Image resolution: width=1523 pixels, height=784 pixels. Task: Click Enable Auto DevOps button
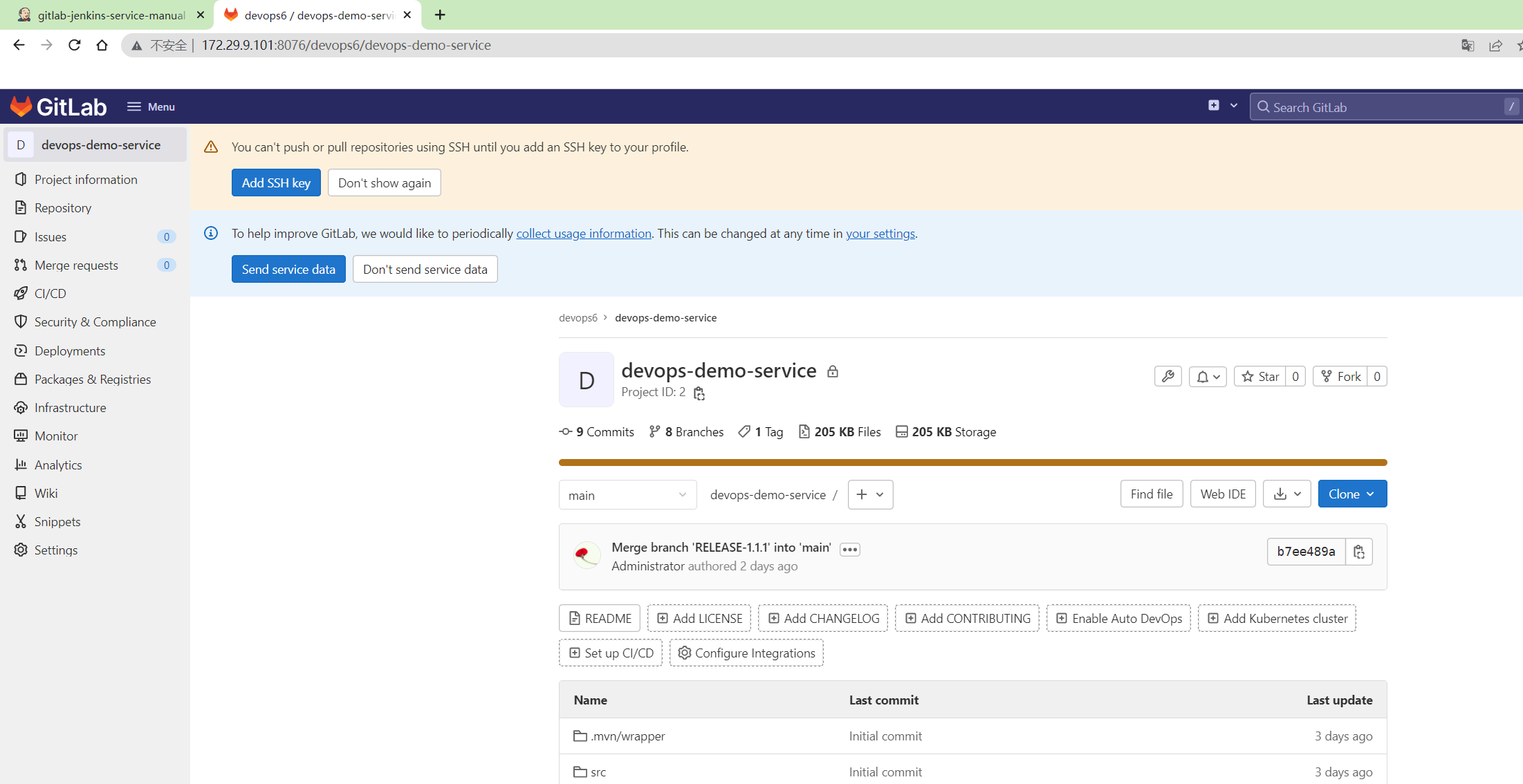coord(1118,618)
